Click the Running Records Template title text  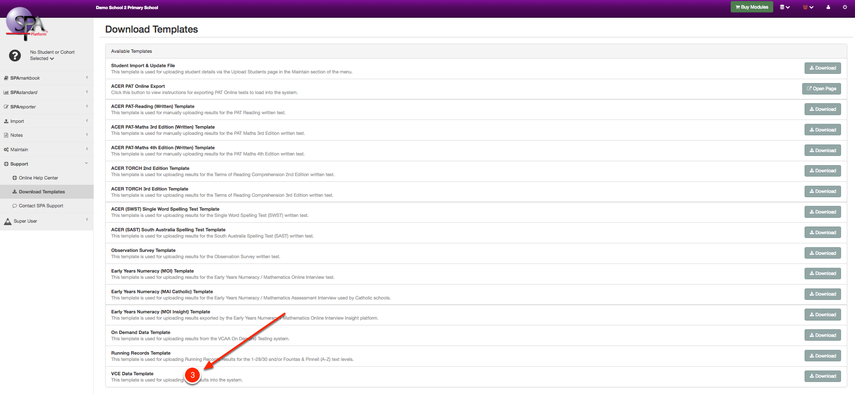[141, 353]
